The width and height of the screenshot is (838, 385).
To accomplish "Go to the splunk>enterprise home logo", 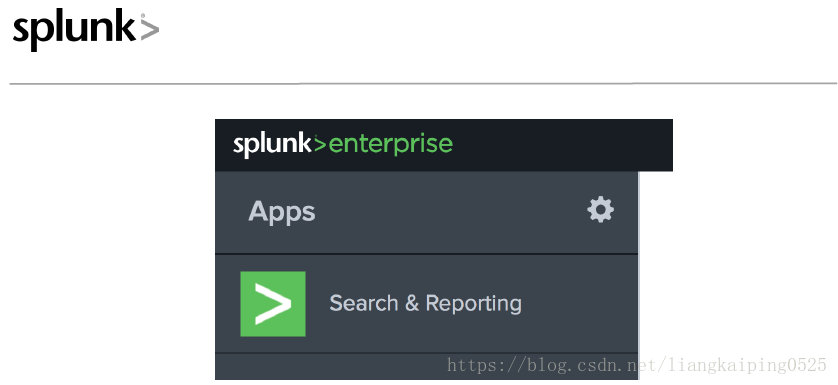I will [x=343, y=145].
